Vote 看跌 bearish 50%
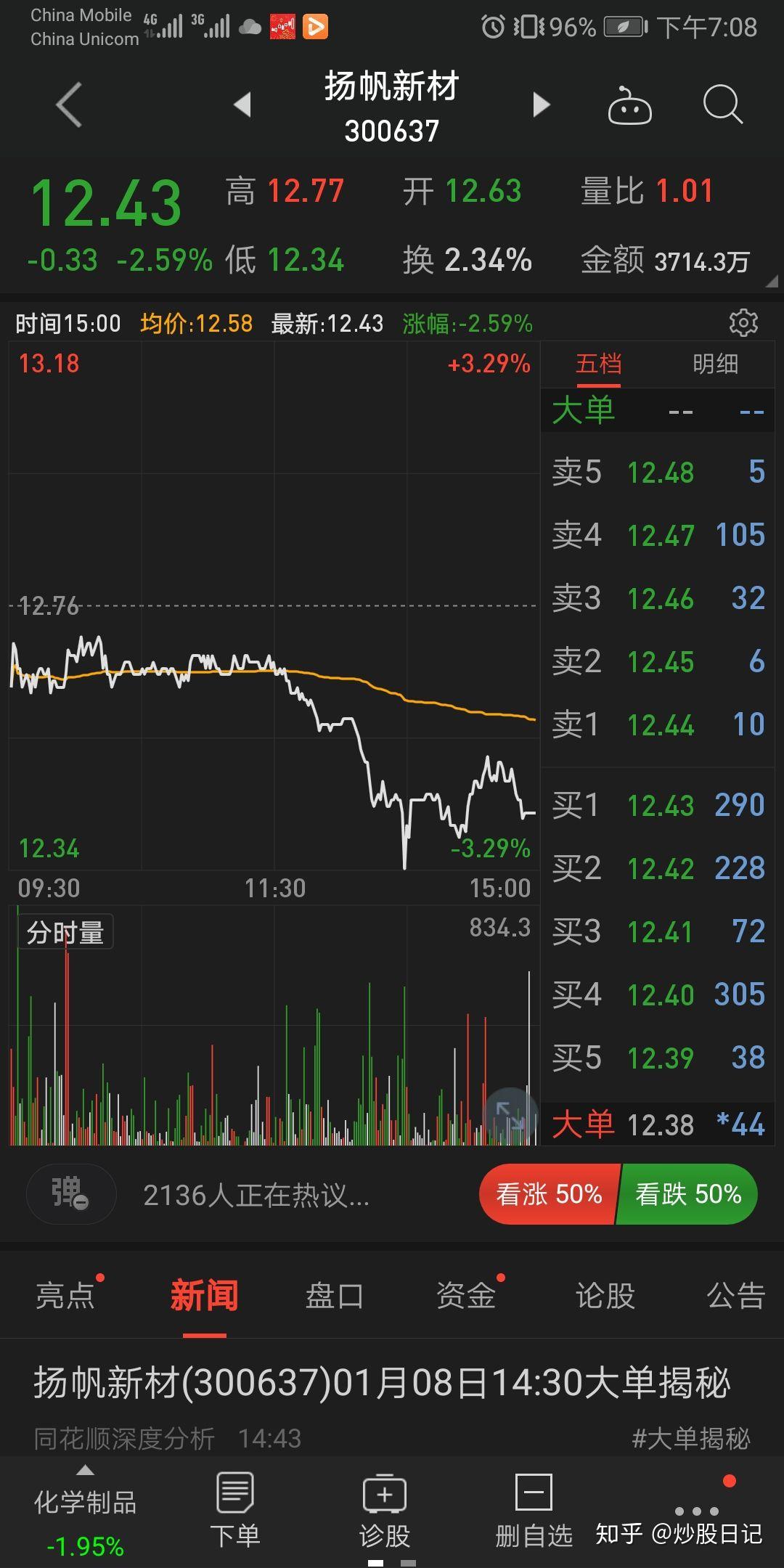784x1568 pixels. pyautogui.click(x=687, y=1194)
